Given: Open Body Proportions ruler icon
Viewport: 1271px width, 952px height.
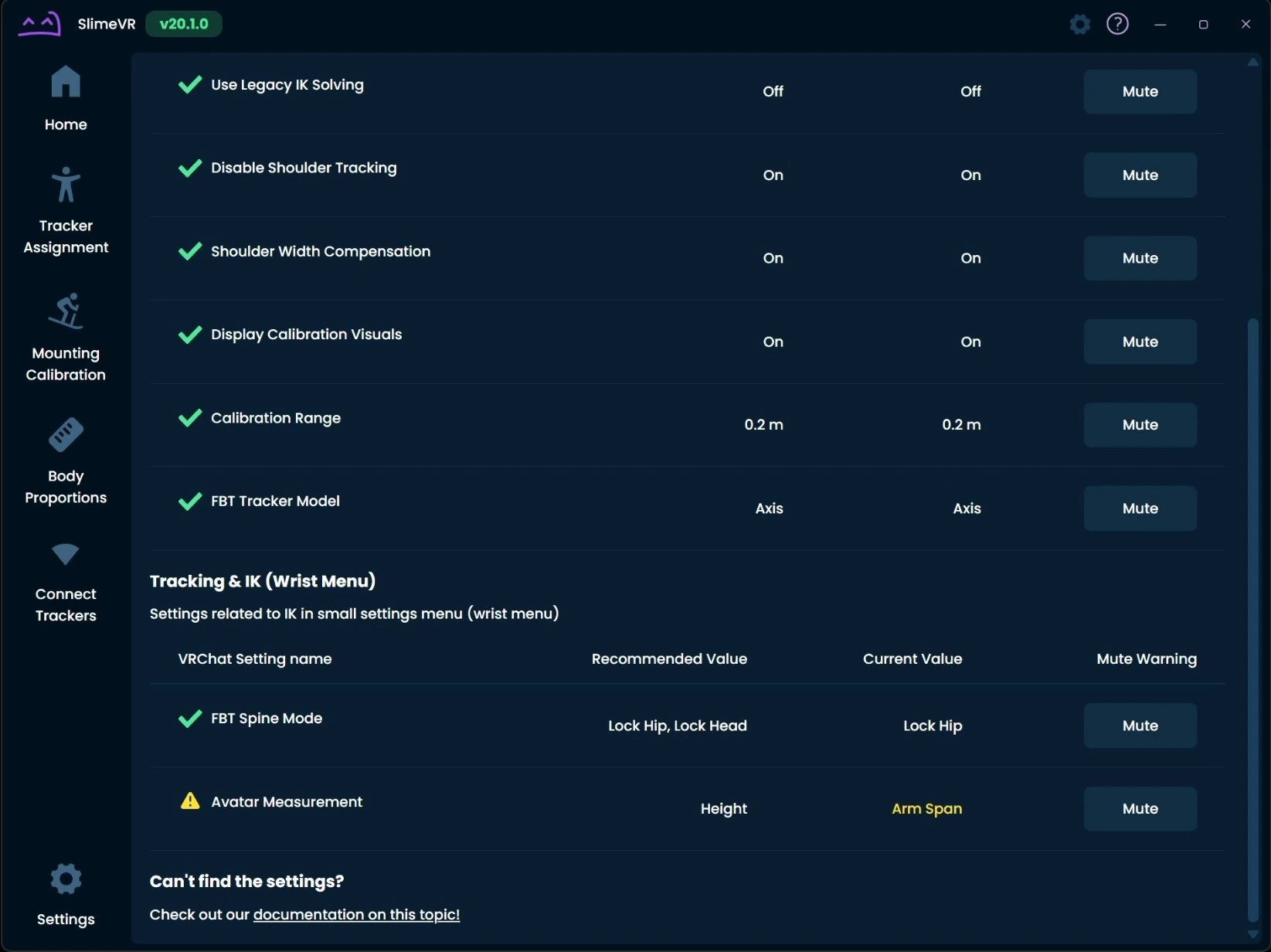Looking at the screenshot, I should tap(66, 434).
